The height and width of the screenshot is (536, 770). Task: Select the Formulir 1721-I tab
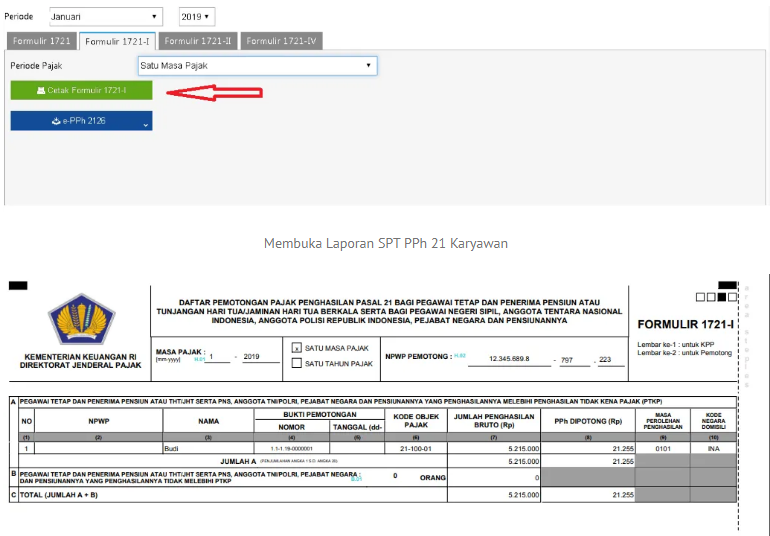point(117,41)
